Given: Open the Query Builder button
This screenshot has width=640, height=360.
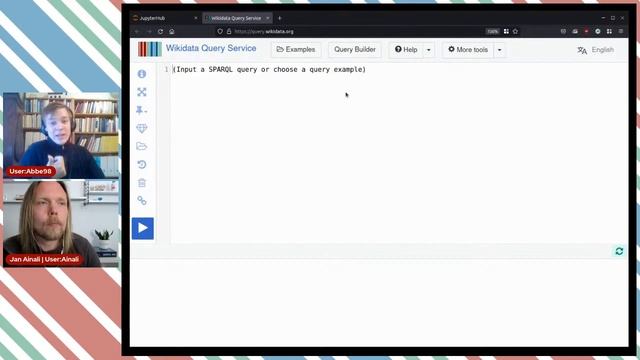Looking at the screenshot, I should (x=355, y=49).
